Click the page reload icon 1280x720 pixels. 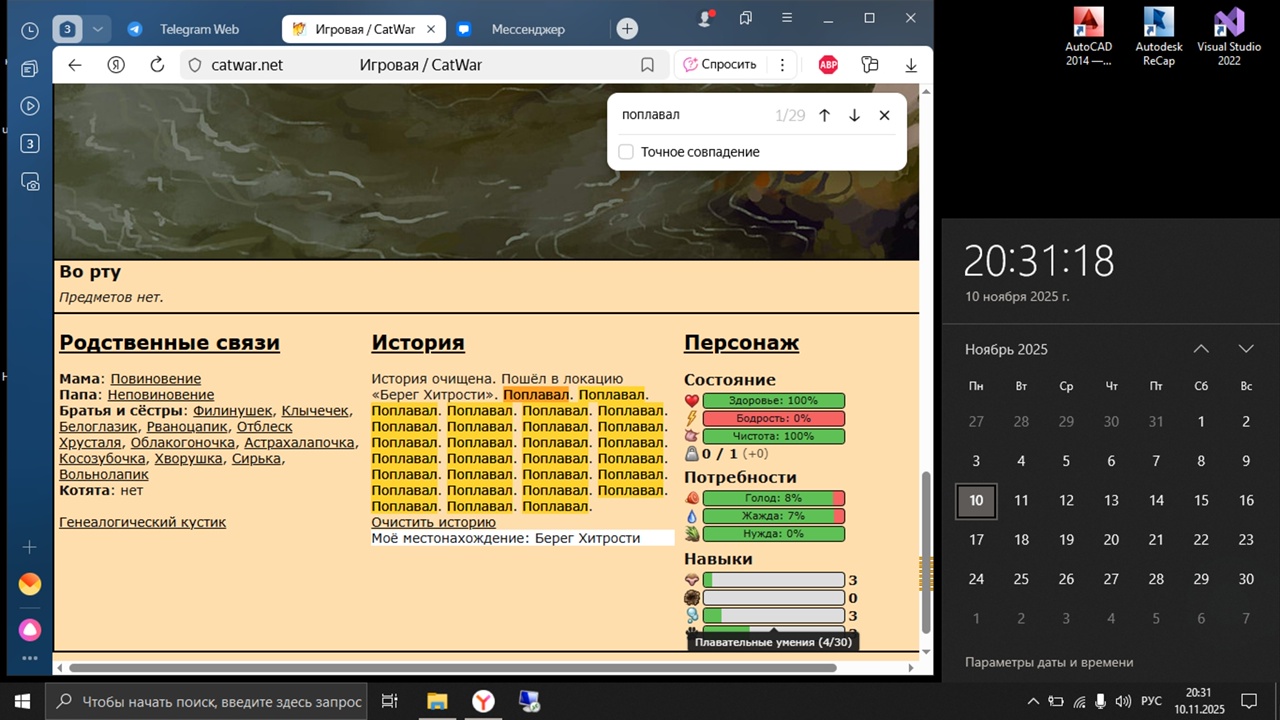(x=157, y=65)
